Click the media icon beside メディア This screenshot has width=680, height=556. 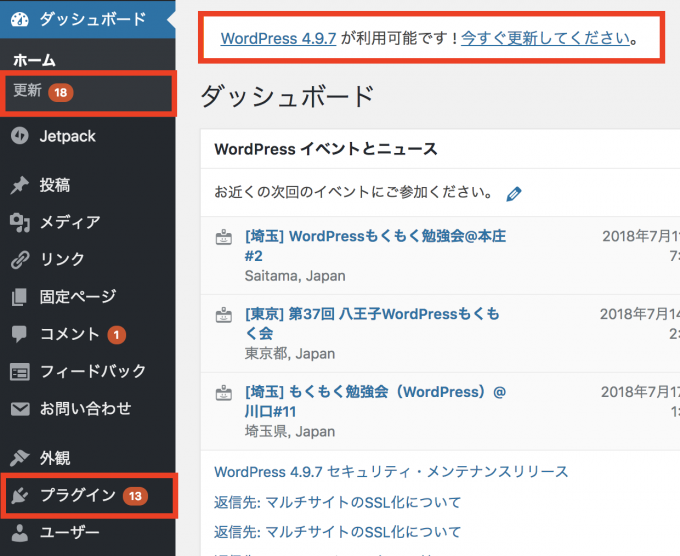point(20,222)
